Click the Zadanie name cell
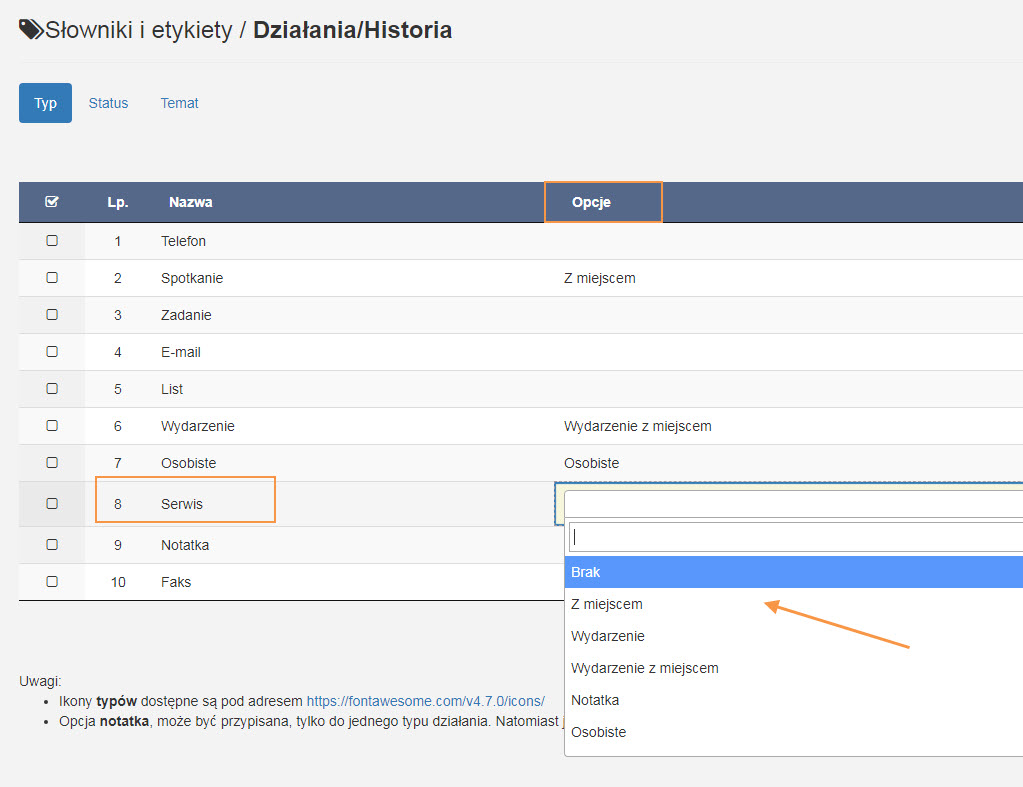 click(186, 315)
